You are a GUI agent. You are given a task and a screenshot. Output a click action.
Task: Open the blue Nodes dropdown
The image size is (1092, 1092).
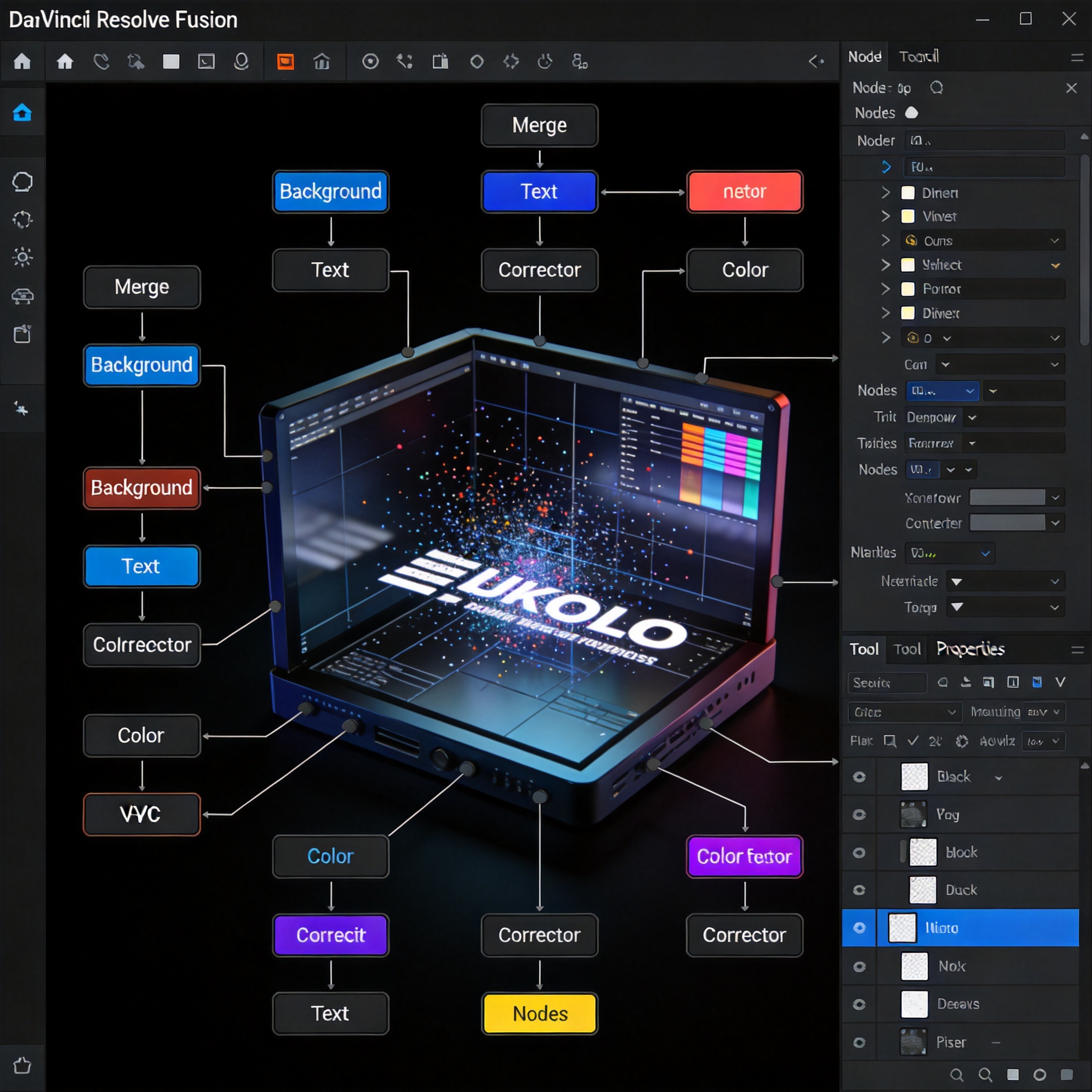point(942,390)
